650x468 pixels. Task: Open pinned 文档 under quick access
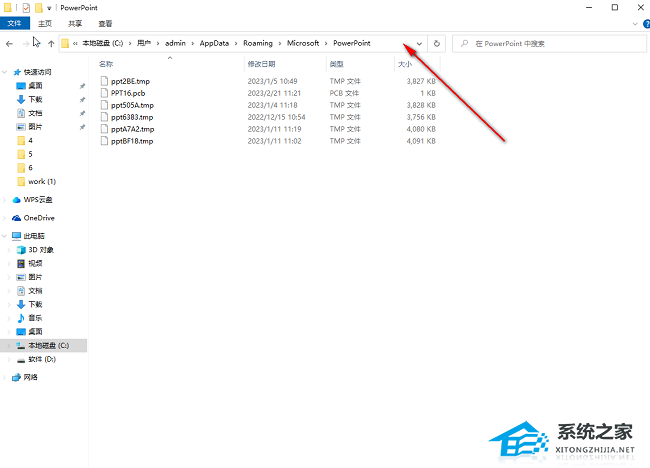(35, 113)
